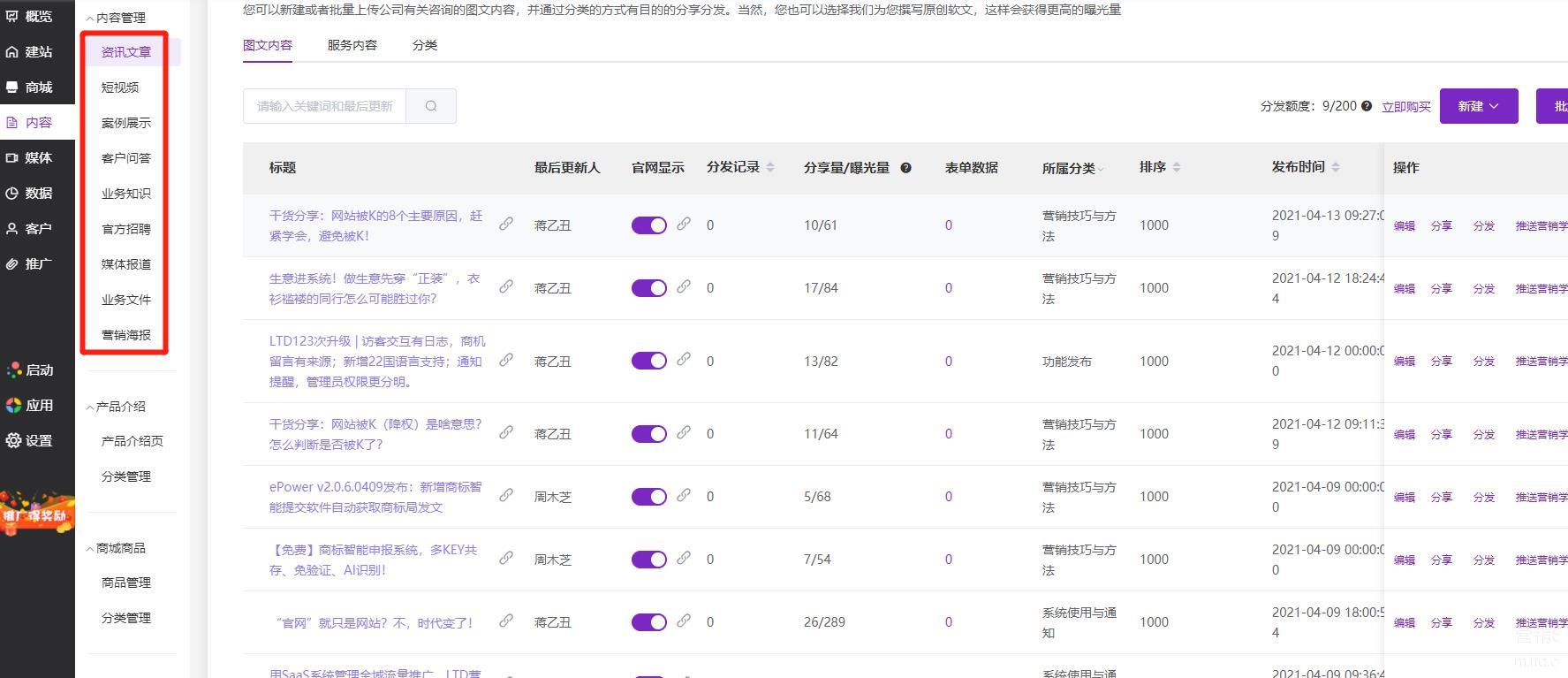The width and height of the screenshot is (1568, 678).
Task: Toggle 官网显示 for LTD123次升级 article
Action: tap(648, 361)
